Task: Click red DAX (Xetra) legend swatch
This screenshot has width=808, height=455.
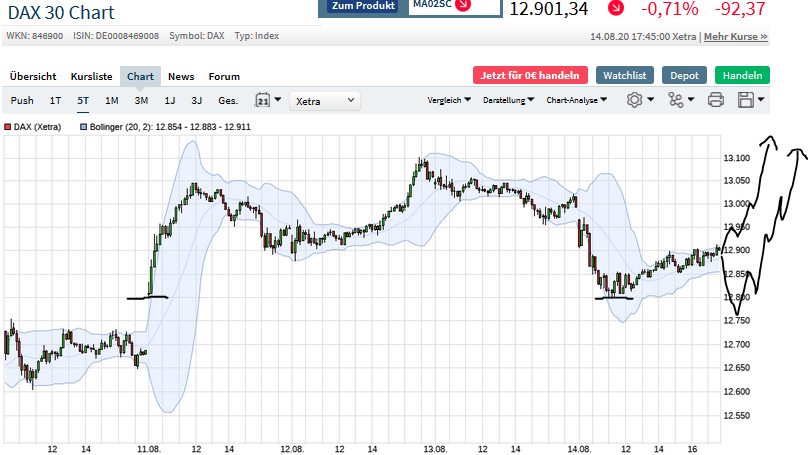Action: click(x=8, y=127)
